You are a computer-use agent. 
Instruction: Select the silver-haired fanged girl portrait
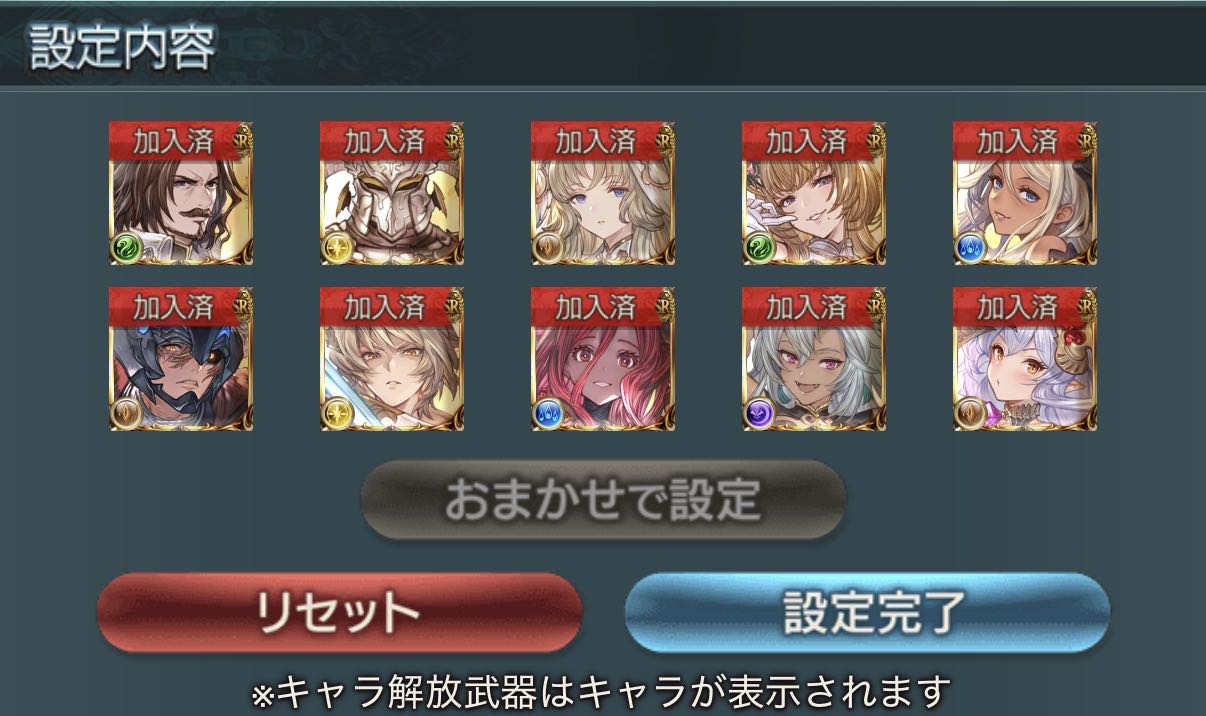(814, 359)
